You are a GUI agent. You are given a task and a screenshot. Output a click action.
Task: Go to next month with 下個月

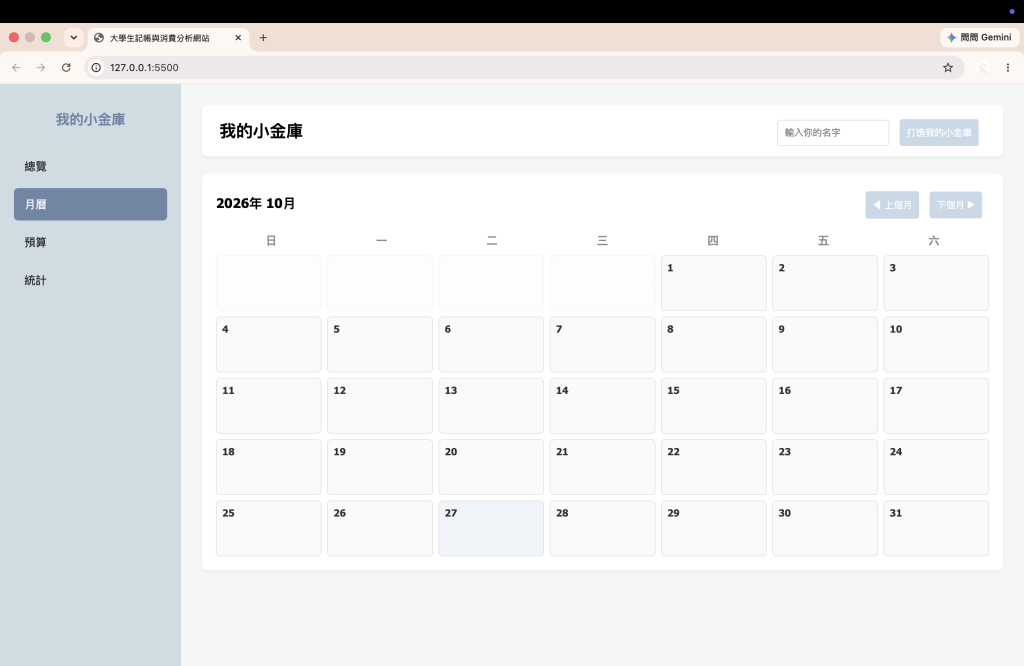(x=955, y=205)
